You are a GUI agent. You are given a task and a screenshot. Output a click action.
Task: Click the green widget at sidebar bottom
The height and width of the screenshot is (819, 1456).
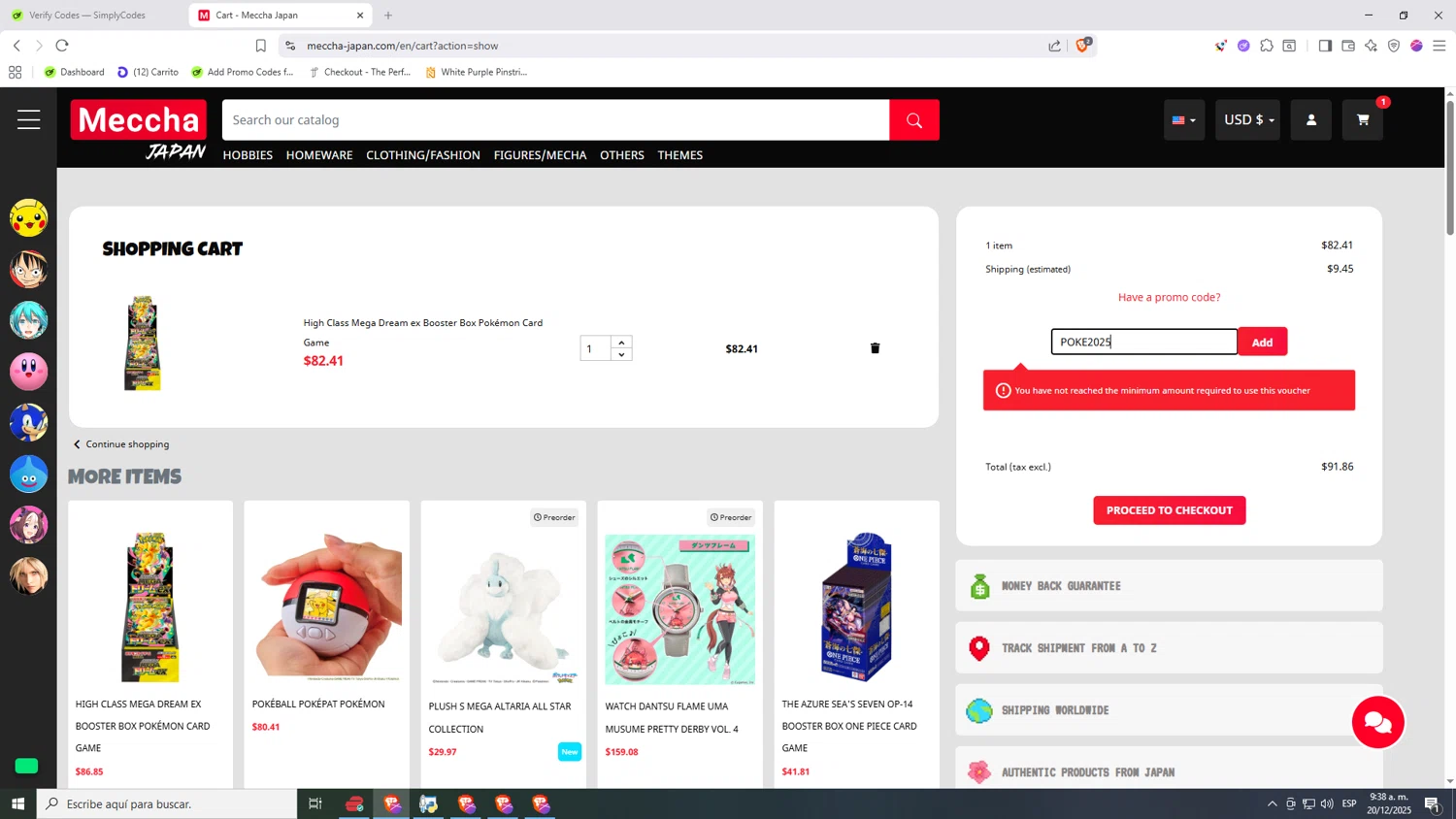26,767
